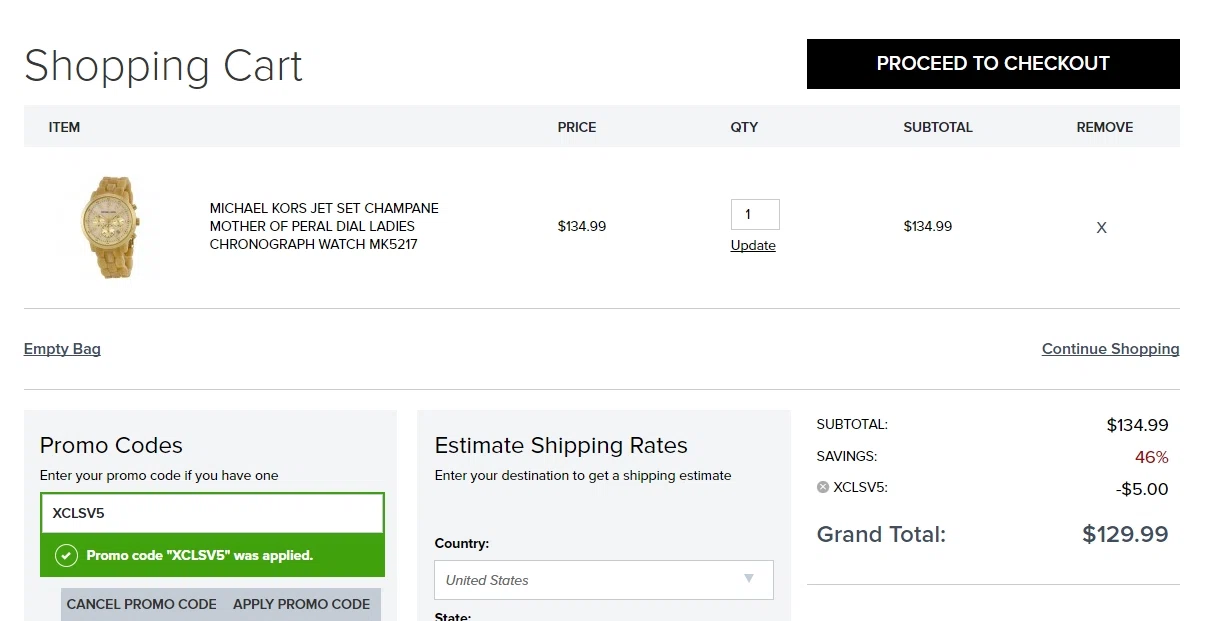The width and height of the screenshot is (1232, 621).
Task: Click Cancel Promo Code button
Action: [x=141, y=604]
